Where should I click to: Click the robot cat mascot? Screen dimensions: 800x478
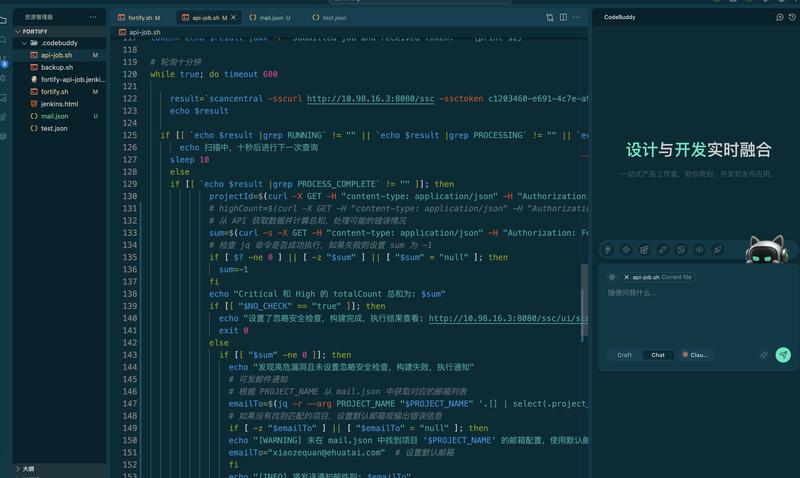pos(767,249)
